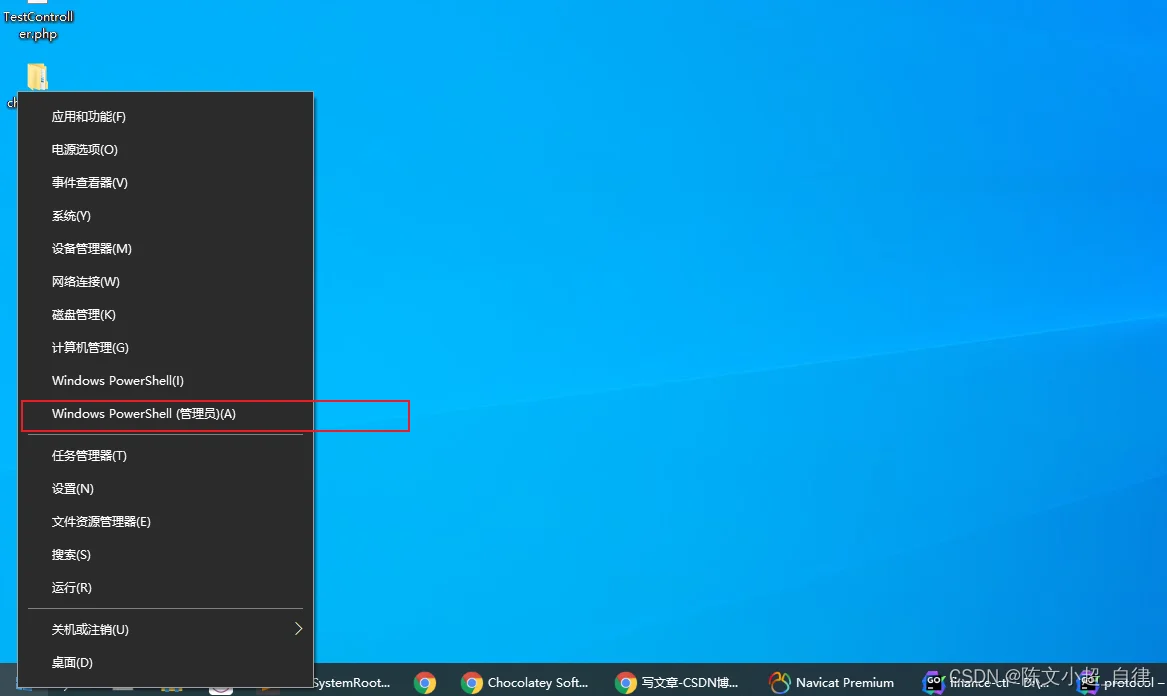Launch 文件资源管理器(E)
The height and width of the screenshot is (696, 1167).
[165, 522]
